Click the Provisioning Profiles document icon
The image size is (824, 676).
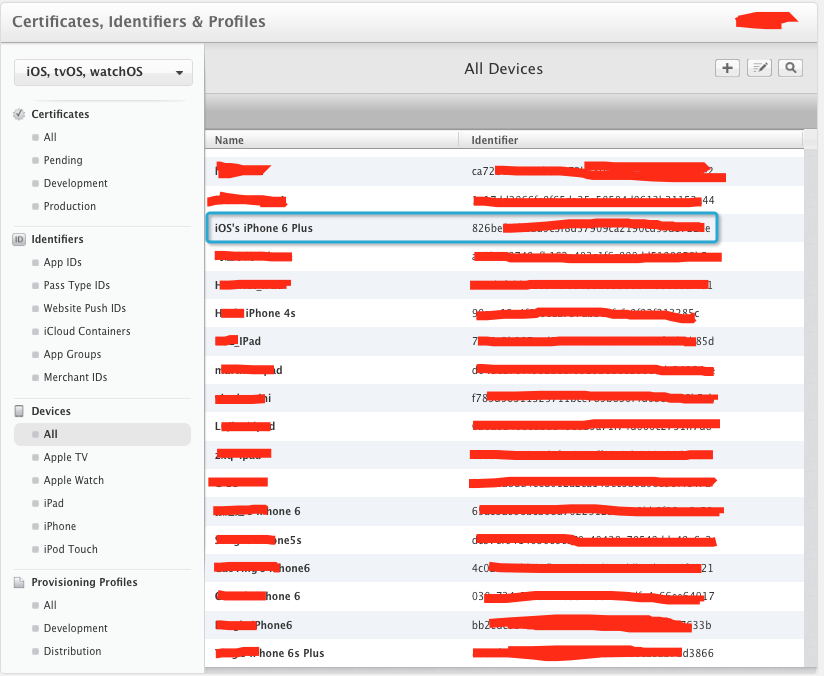pos(19,582)
